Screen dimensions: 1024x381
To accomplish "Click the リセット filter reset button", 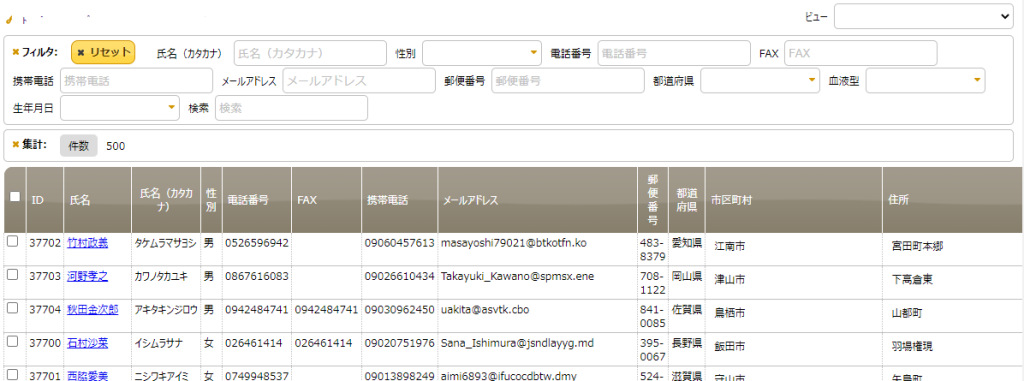I will tap(103, 52).
